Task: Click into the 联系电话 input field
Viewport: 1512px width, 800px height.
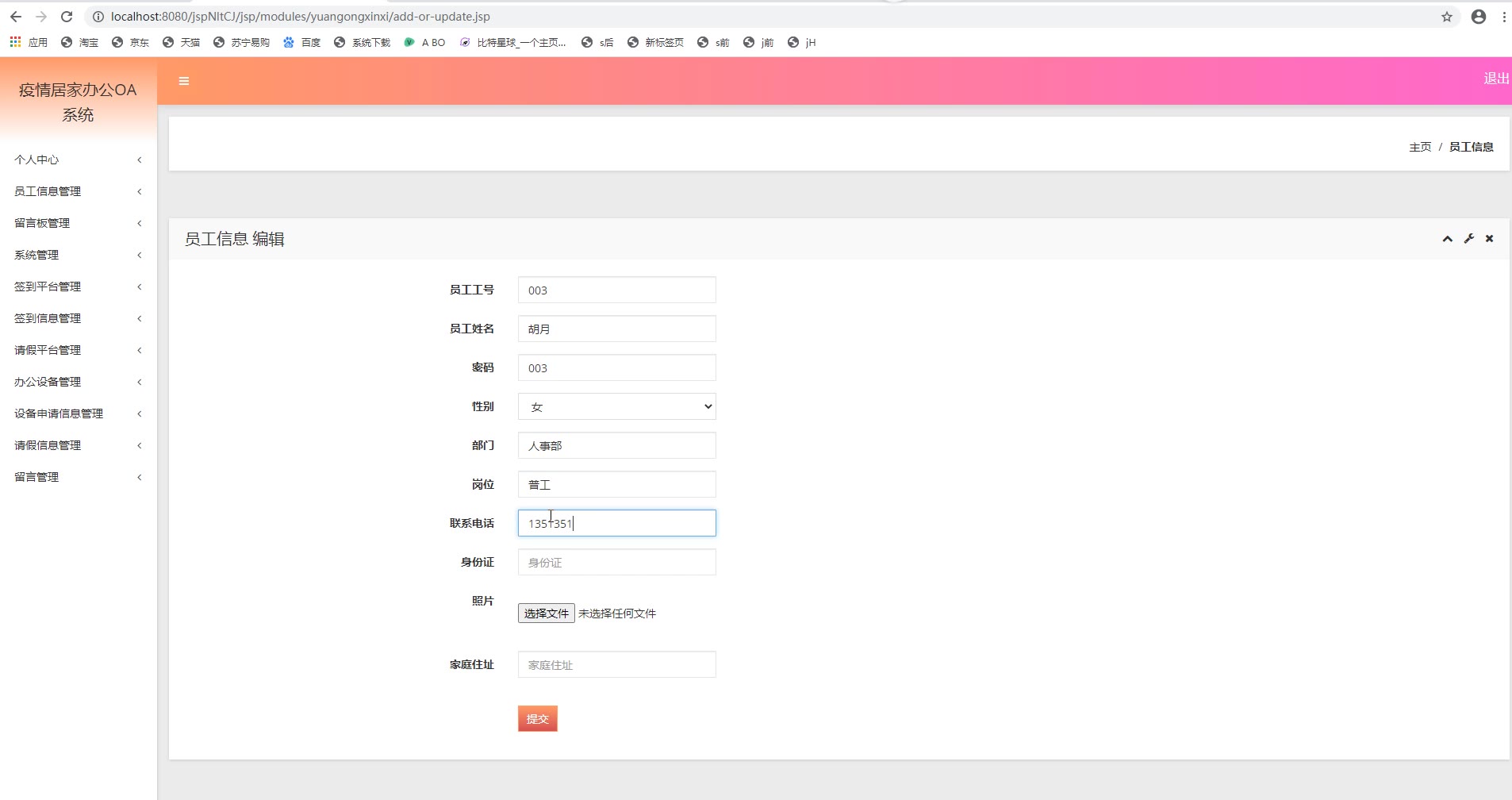Action: click(x=617, y=523)
